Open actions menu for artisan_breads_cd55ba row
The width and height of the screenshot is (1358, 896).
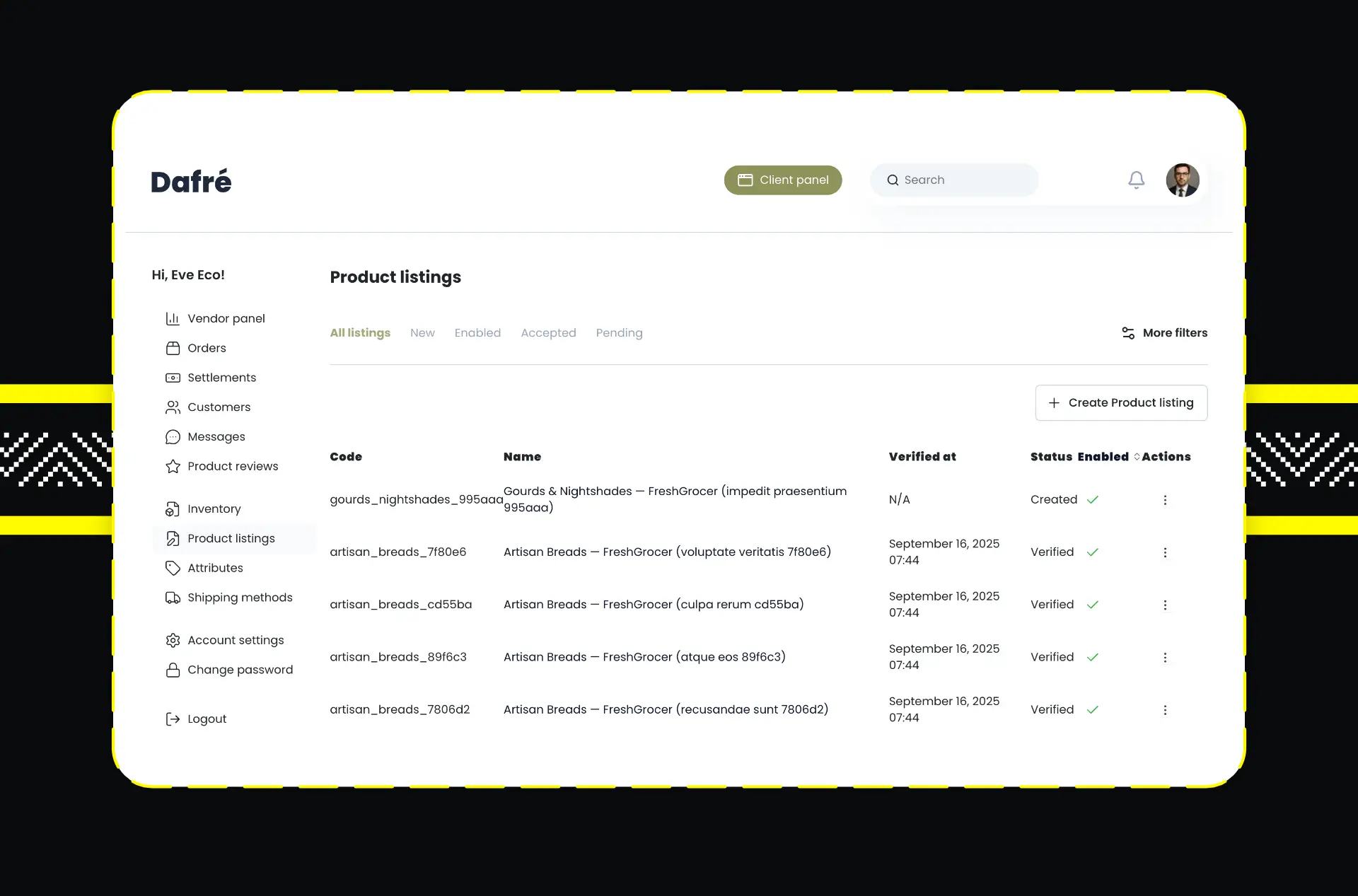click(x=1165, y=605)
